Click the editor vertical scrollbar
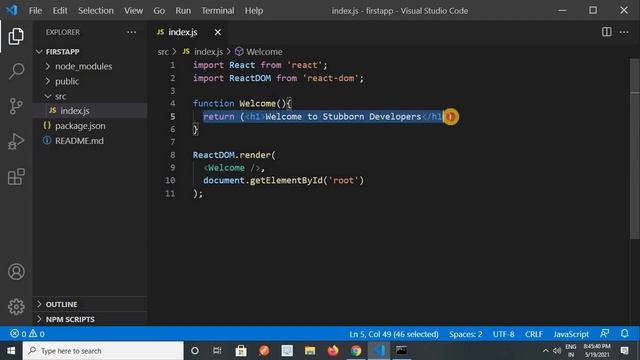 pyautogui.click(x=635, y=149)
